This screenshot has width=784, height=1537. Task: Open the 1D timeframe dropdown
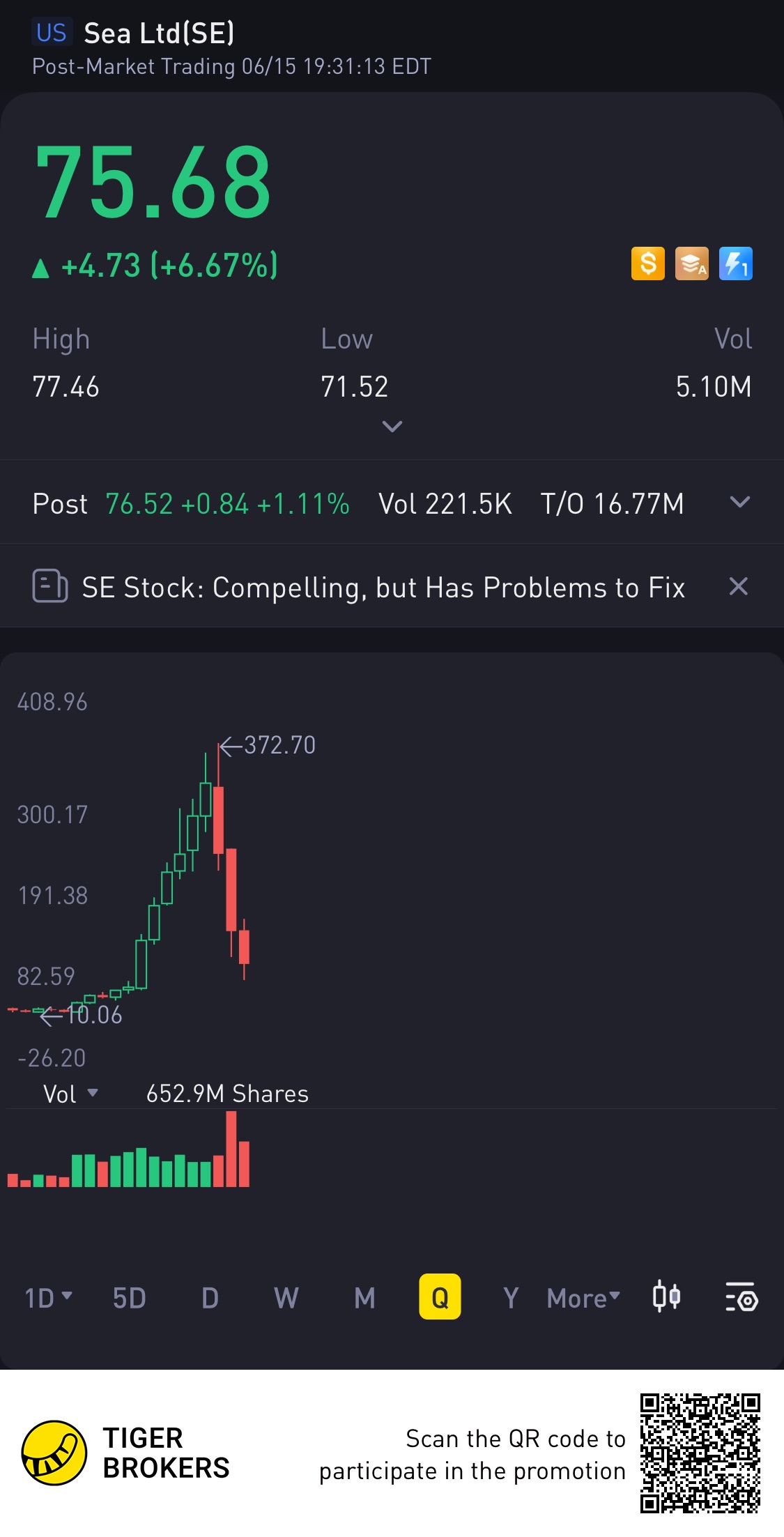coord(48,1298)
